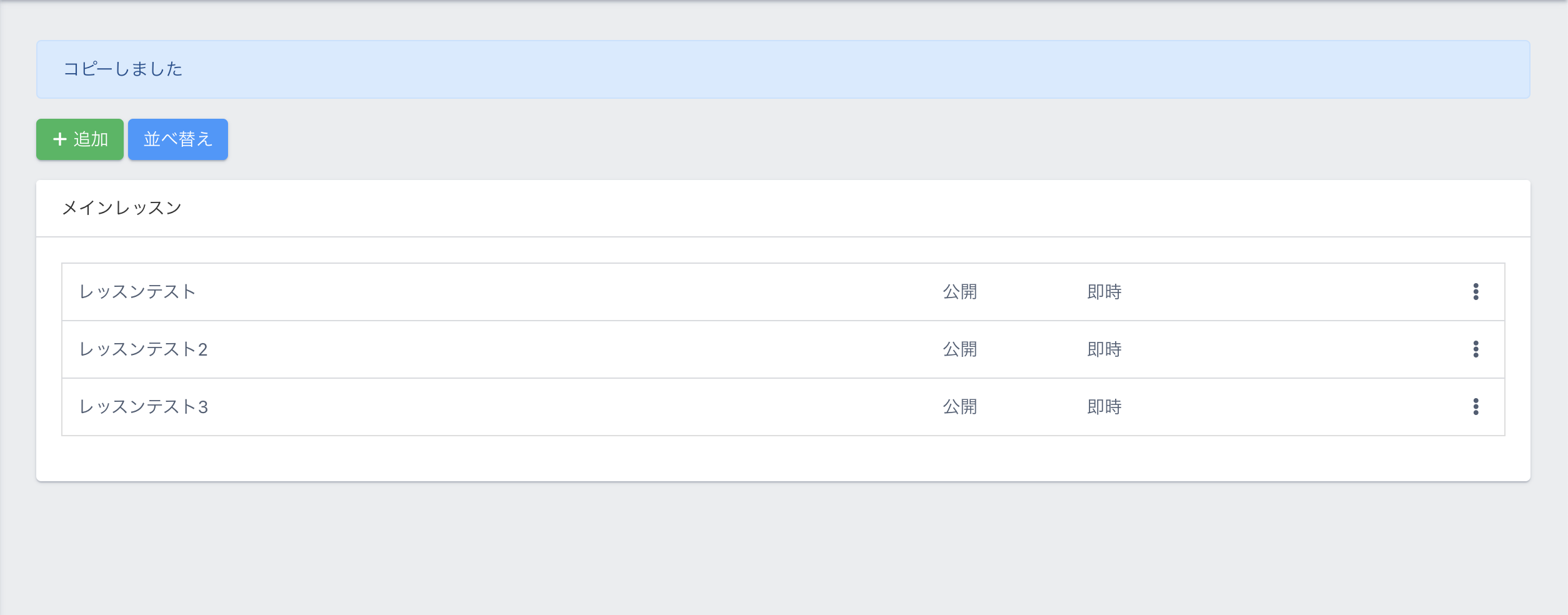Select the レッスンテスト2 lesson name

point(143,349)
